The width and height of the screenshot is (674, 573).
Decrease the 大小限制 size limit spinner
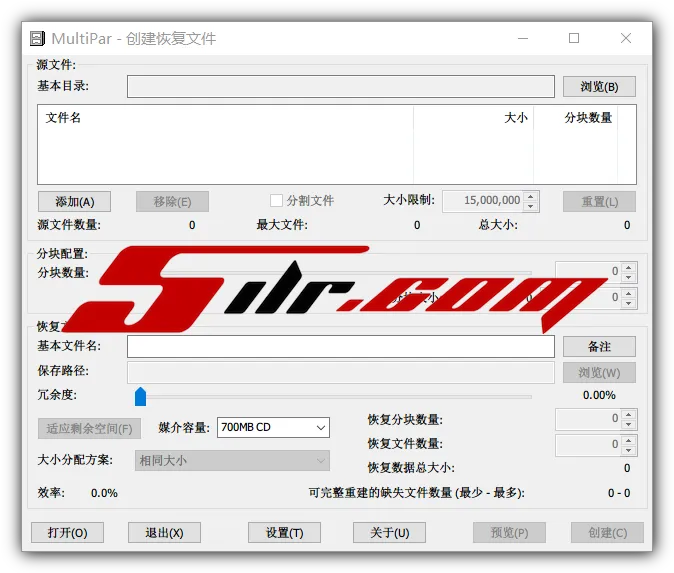pos(530,206)
